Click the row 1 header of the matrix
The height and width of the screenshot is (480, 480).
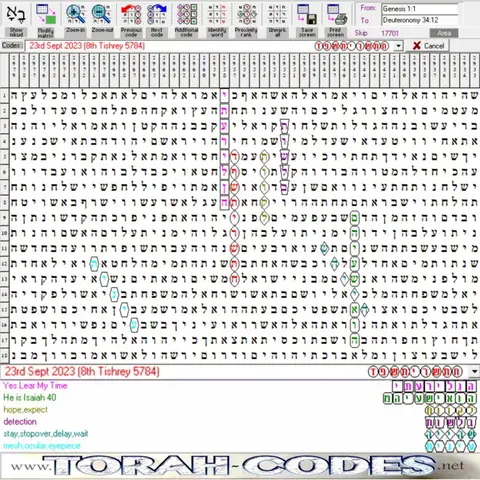click(4, 96)
